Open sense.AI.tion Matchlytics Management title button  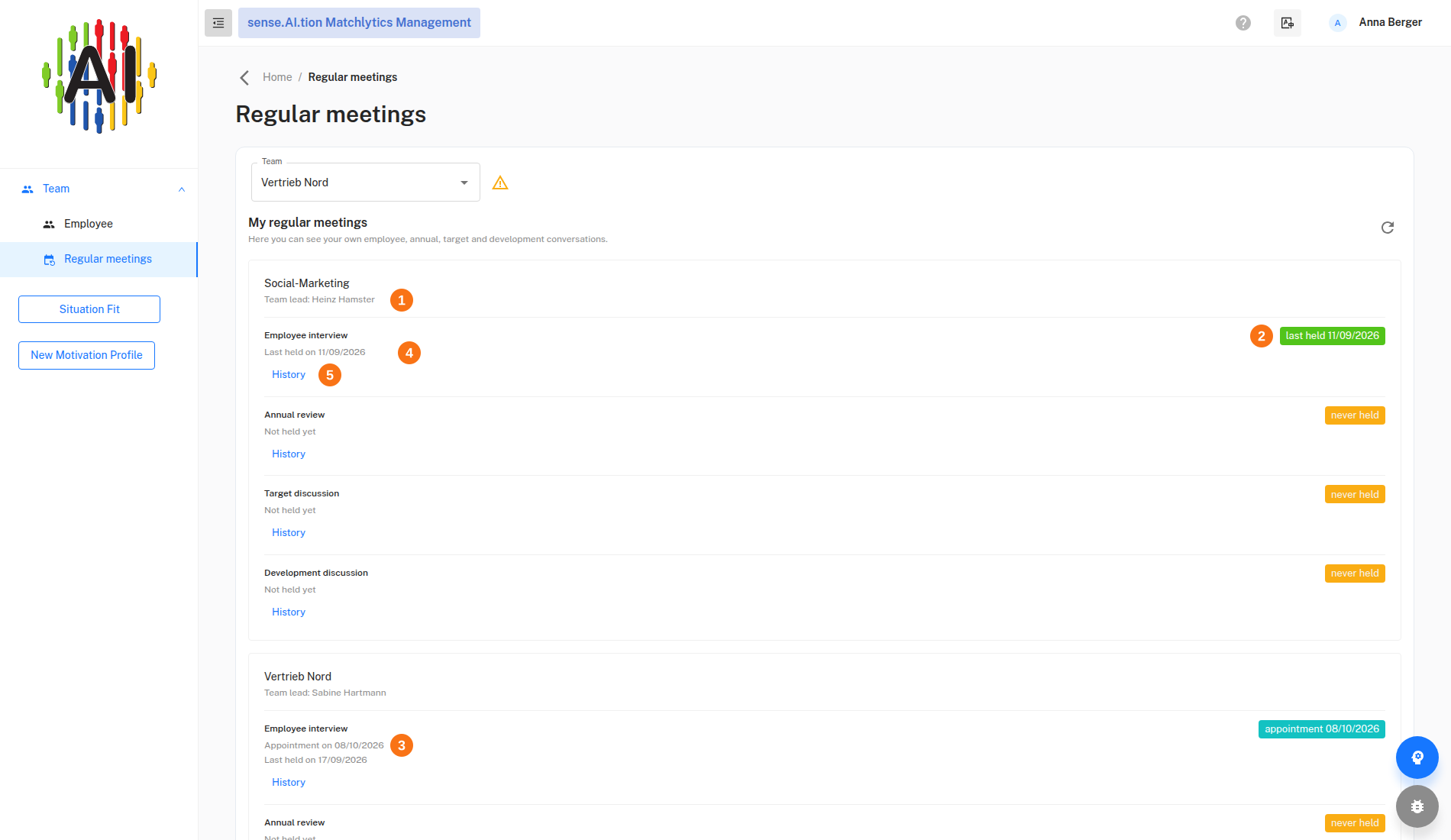pos(359,23)
